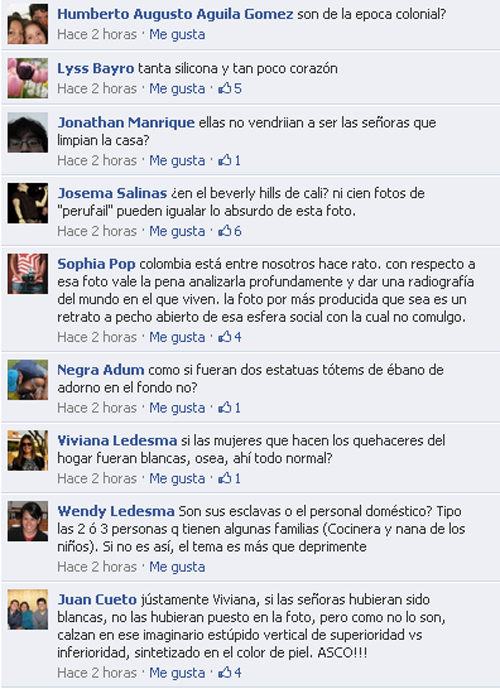500x689 pixels.
Task: Click thumbs-up count on Jonathan Manrique's comment
Action: click(230, 160)
